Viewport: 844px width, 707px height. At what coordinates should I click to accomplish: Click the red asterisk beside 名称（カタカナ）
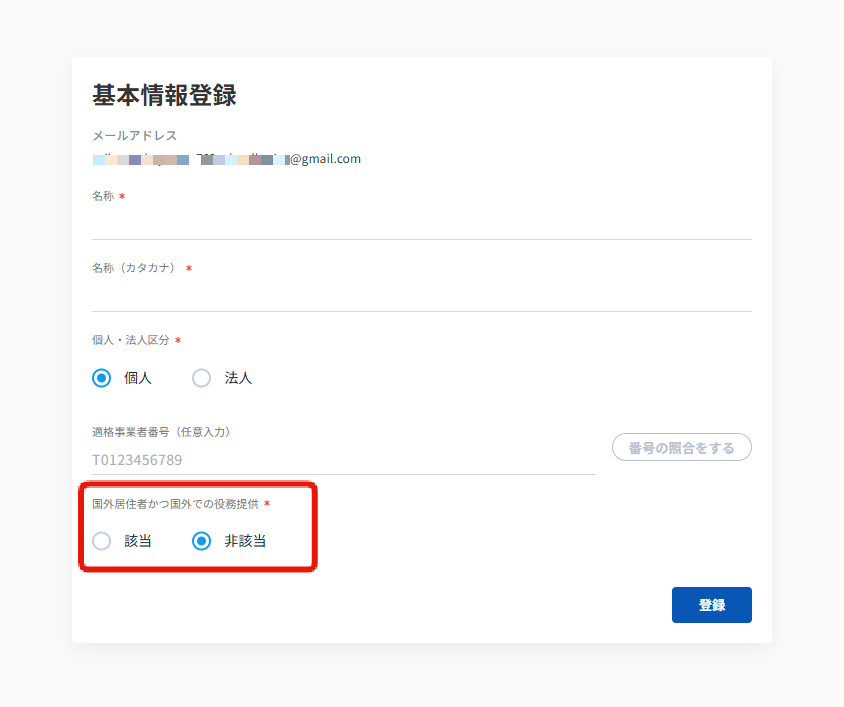point(189,269)
